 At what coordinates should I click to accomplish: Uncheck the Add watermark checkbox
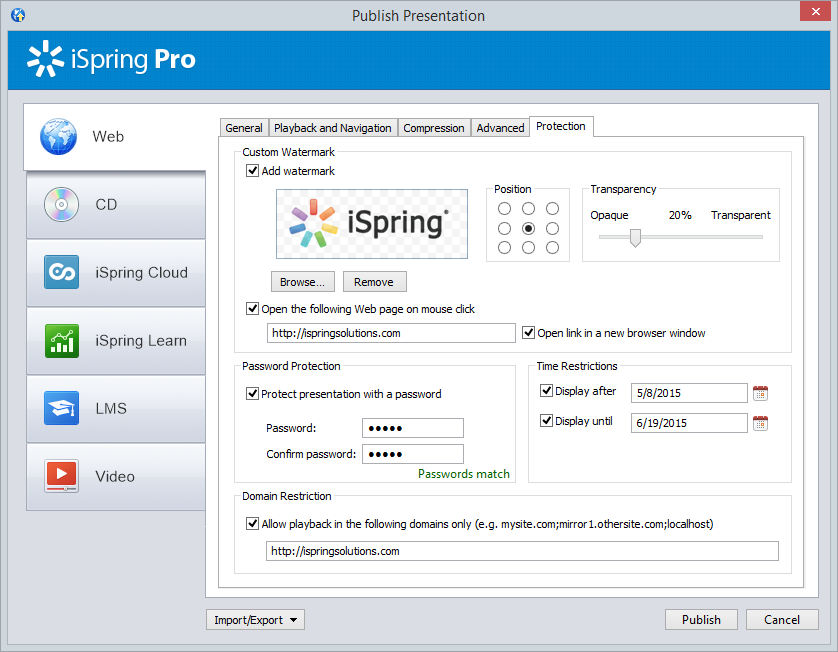click(x=252, y=171)
